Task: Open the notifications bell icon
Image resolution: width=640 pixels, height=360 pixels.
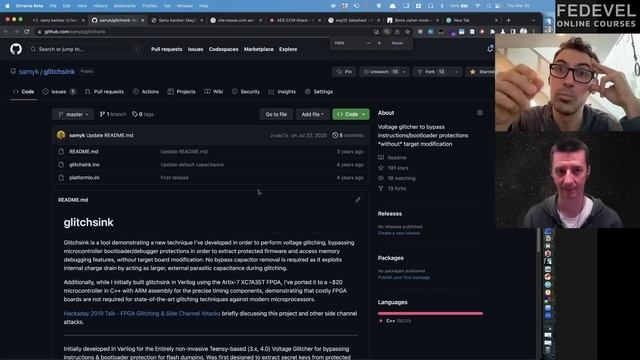Action: coord(490,49)
